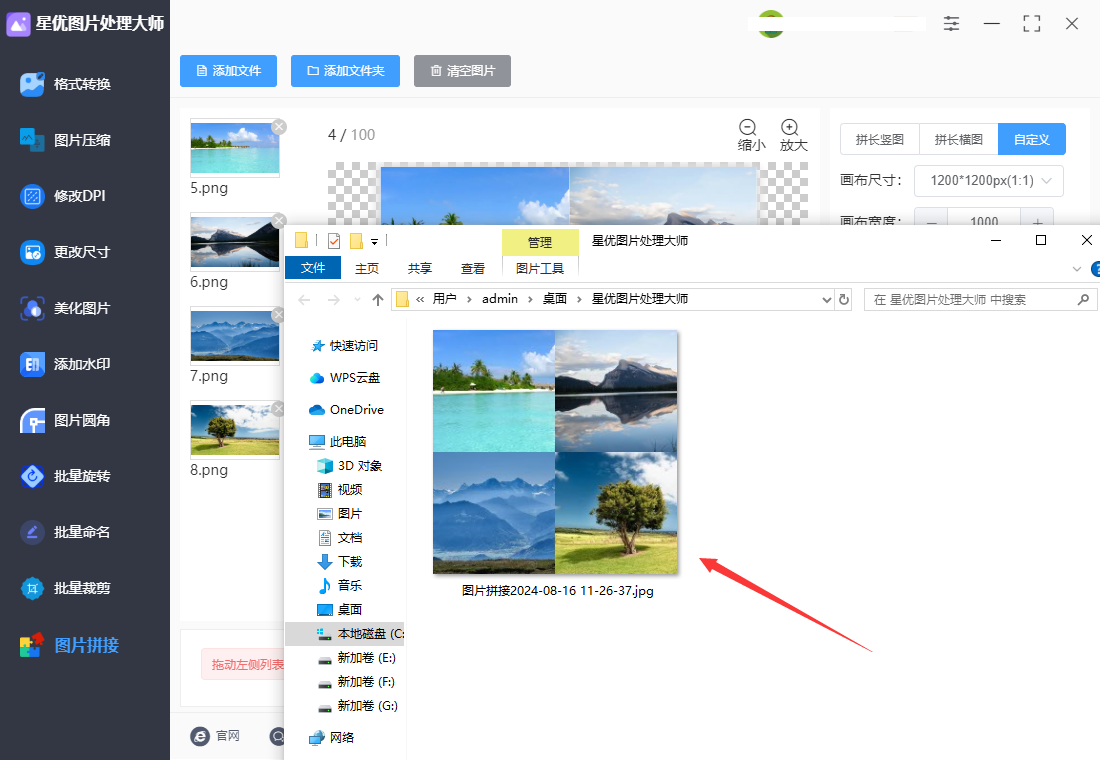Click the user avatar in title bar

coord(770,24)
